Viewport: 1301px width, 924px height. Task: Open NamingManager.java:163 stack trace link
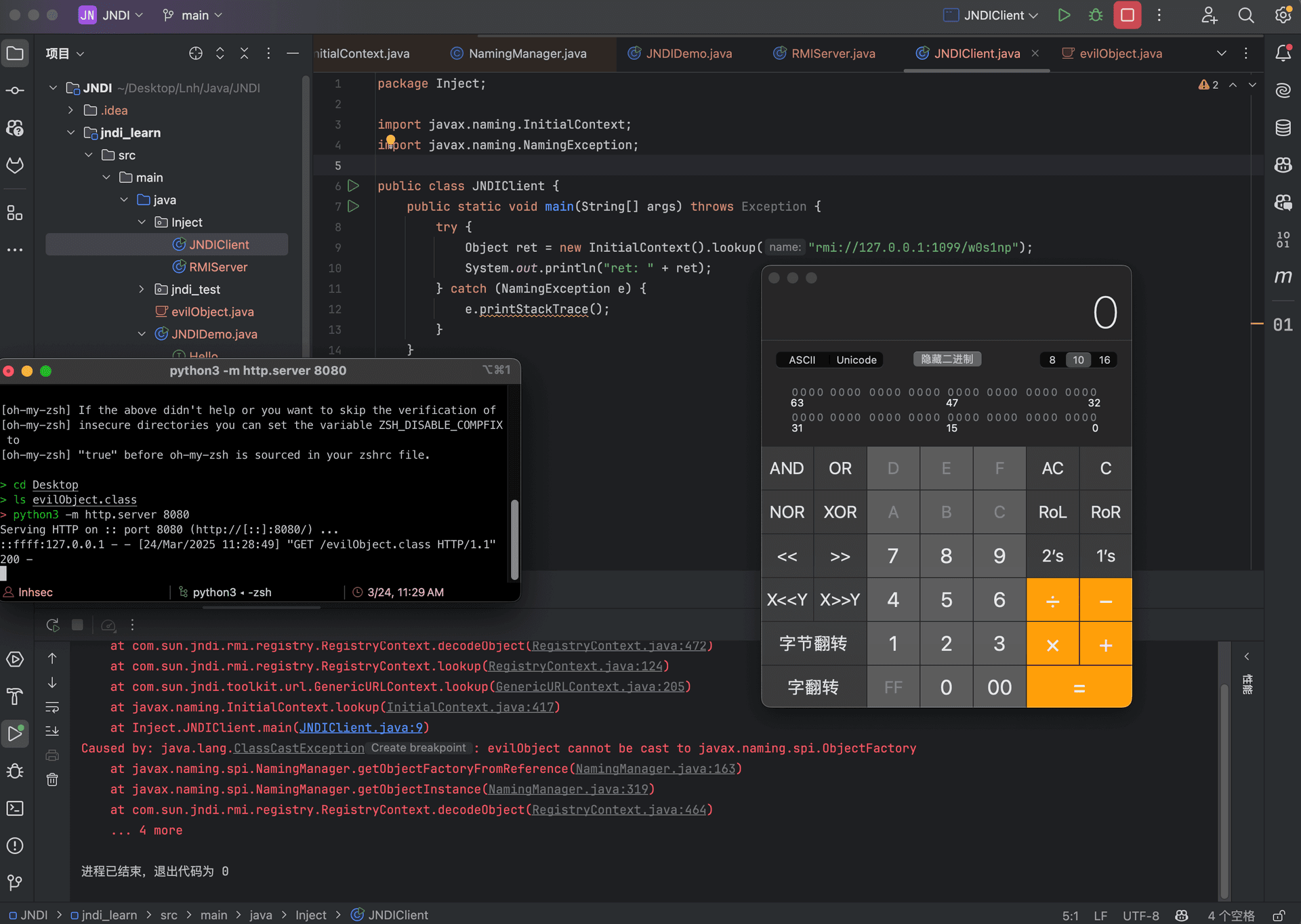[x=655, y=769]
